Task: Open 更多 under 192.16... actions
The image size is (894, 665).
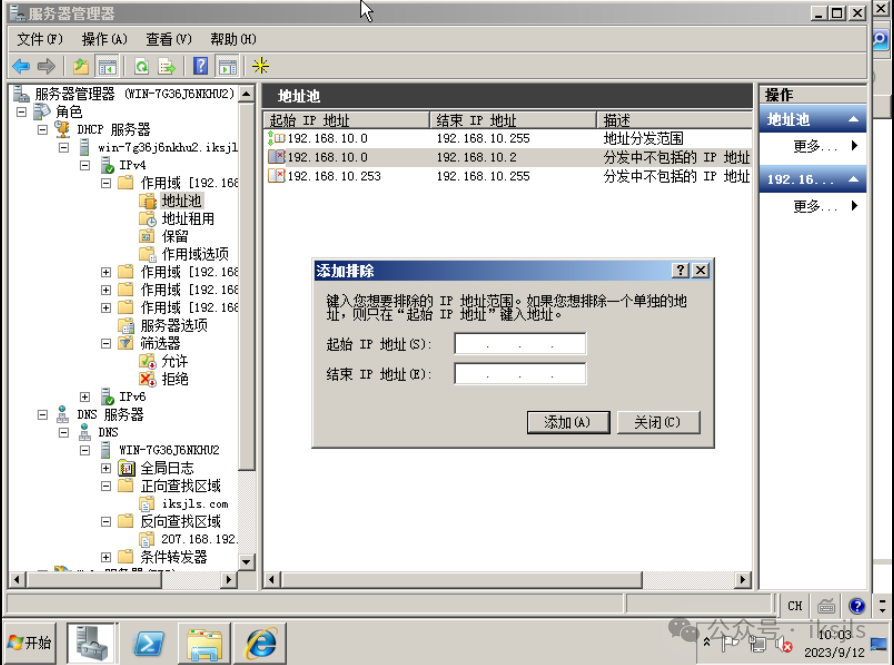Action: (x=815, y=206)
